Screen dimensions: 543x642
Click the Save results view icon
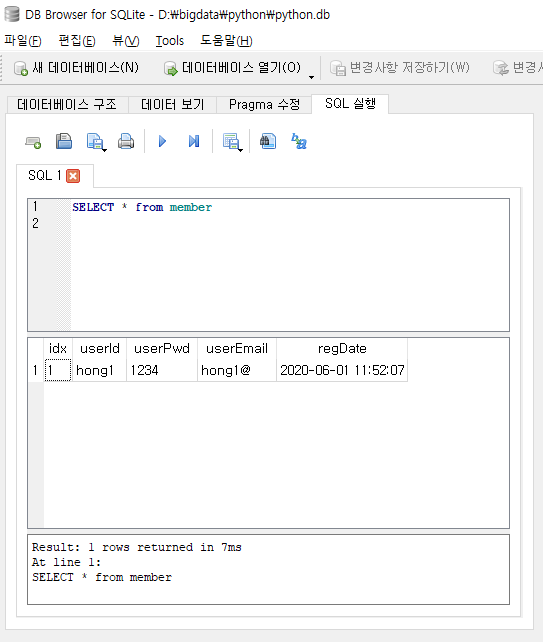coord(232,142)
